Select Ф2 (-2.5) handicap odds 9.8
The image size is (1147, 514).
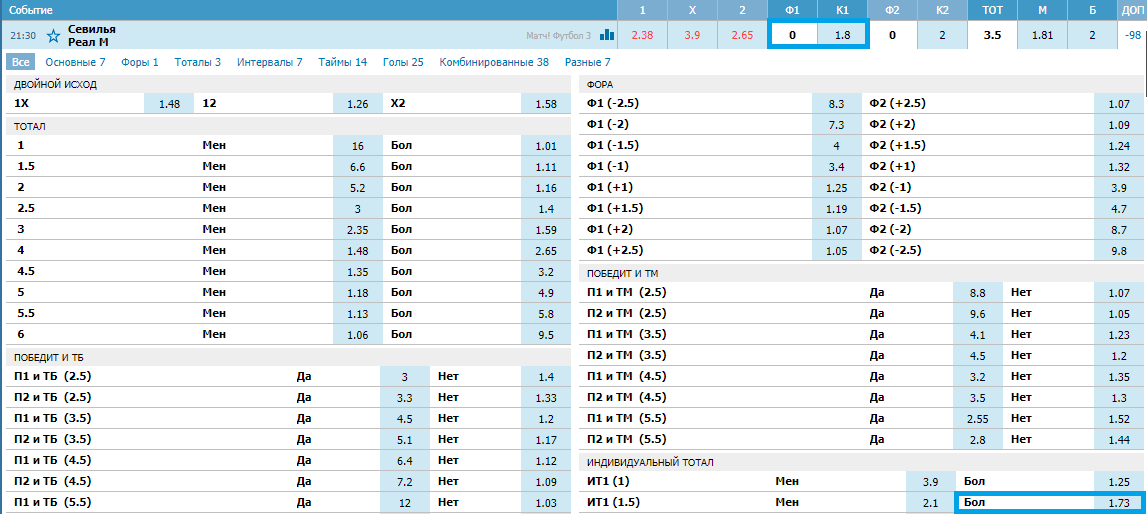[1119, 251]
